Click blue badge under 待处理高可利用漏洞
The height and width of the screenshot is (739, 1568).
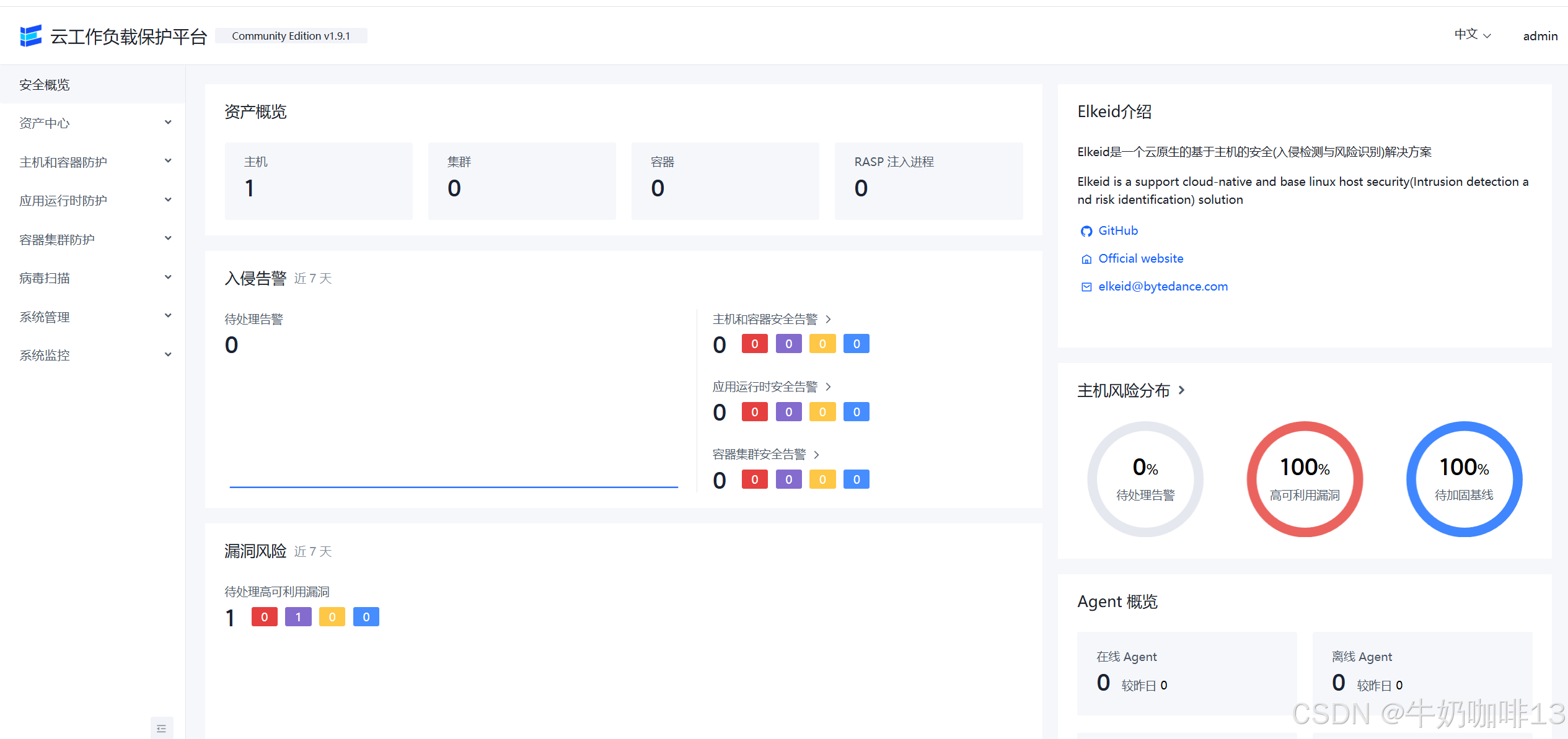(x=366, y=617)
